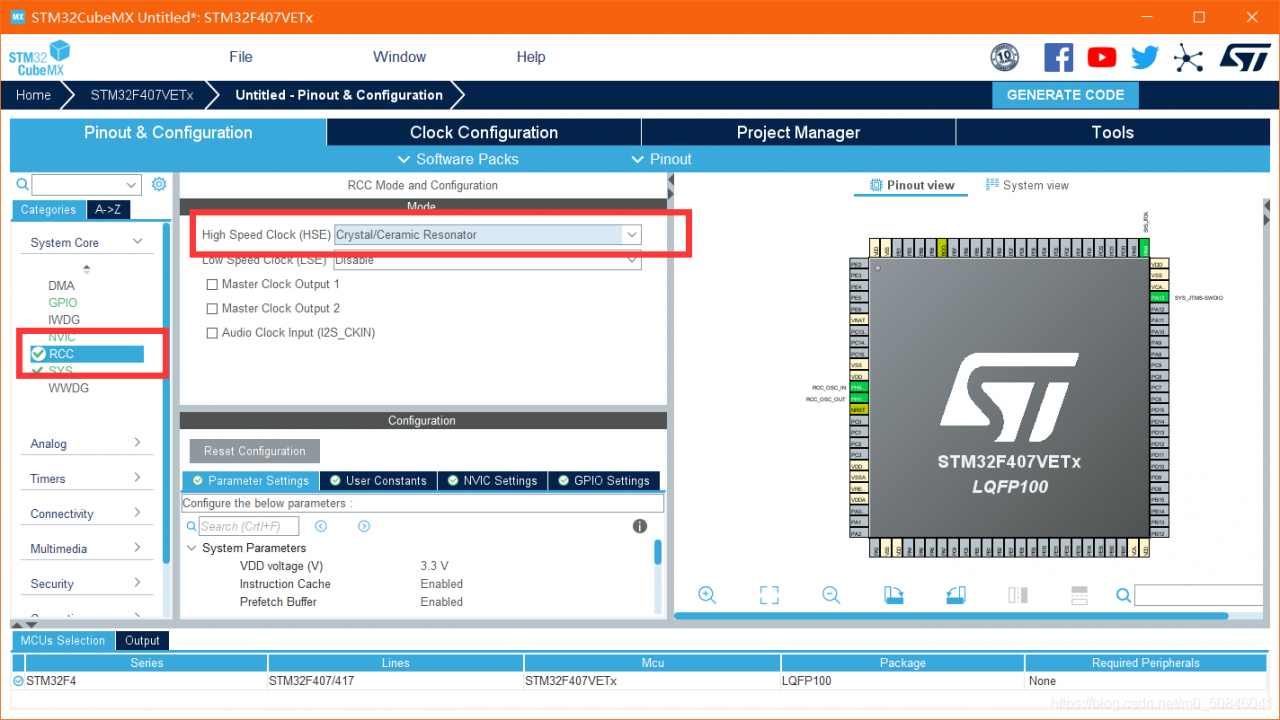Collapse System Parameters group

tap(191, 548)
